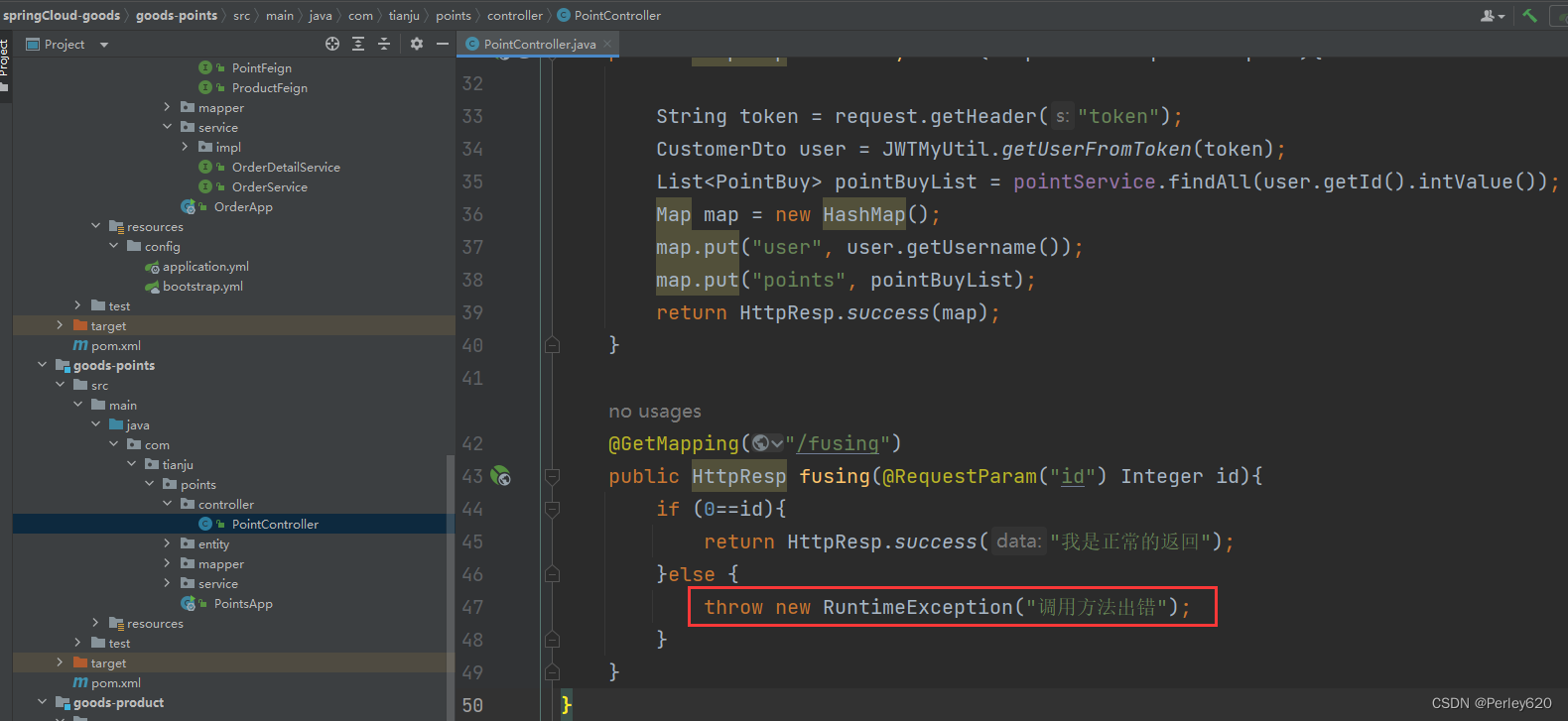The height and width of the screenshot is (721, 1568).
Task: Click the fold marker on line 44
Action: click(553, 509)
